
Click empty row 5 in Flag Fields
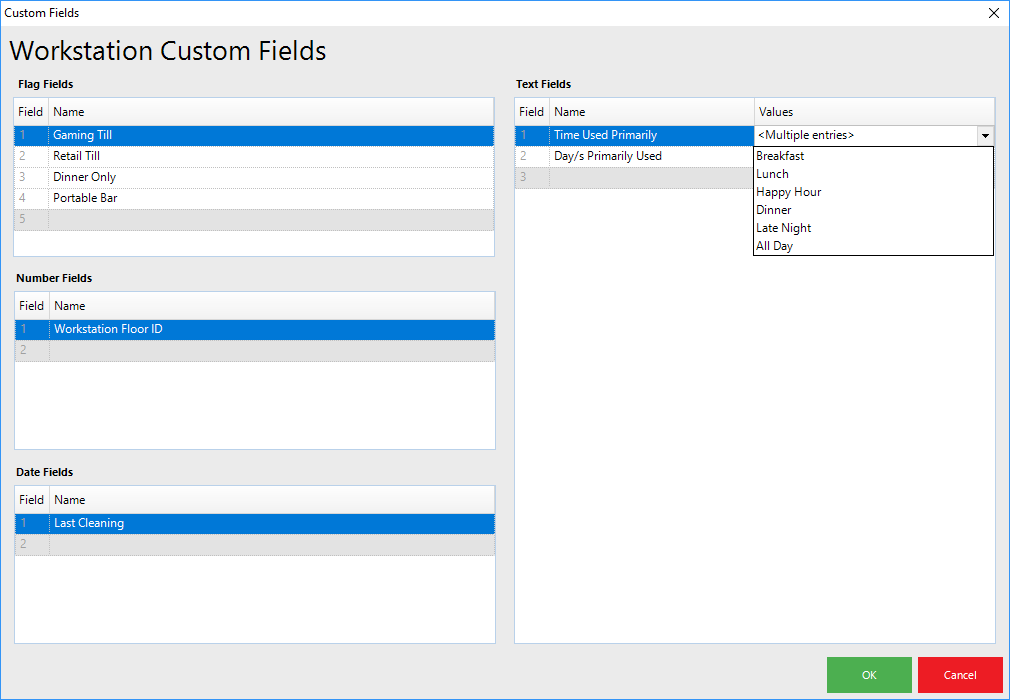click(250, 219)
